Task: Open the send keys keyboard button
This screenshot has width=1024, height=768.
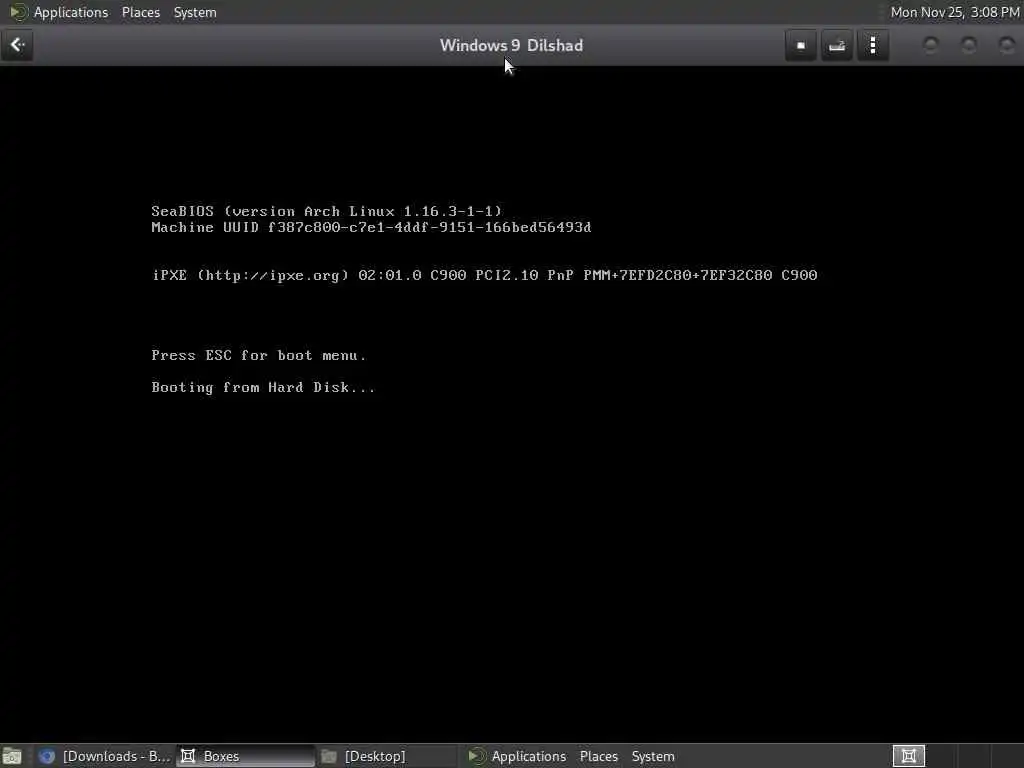Action: [x=837, y=45]
